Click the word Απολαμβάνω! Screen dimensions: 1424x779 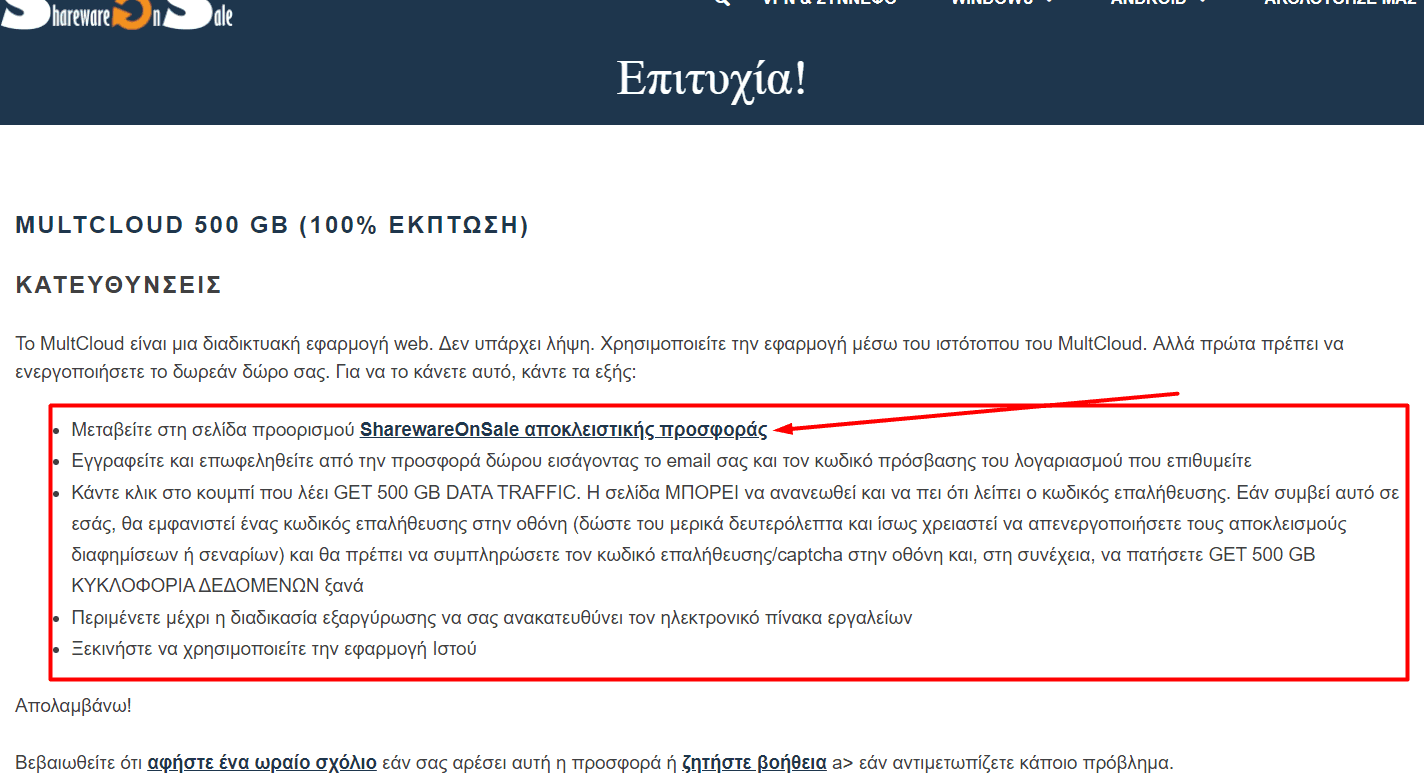pyautogui.click(x=74, y=706)
